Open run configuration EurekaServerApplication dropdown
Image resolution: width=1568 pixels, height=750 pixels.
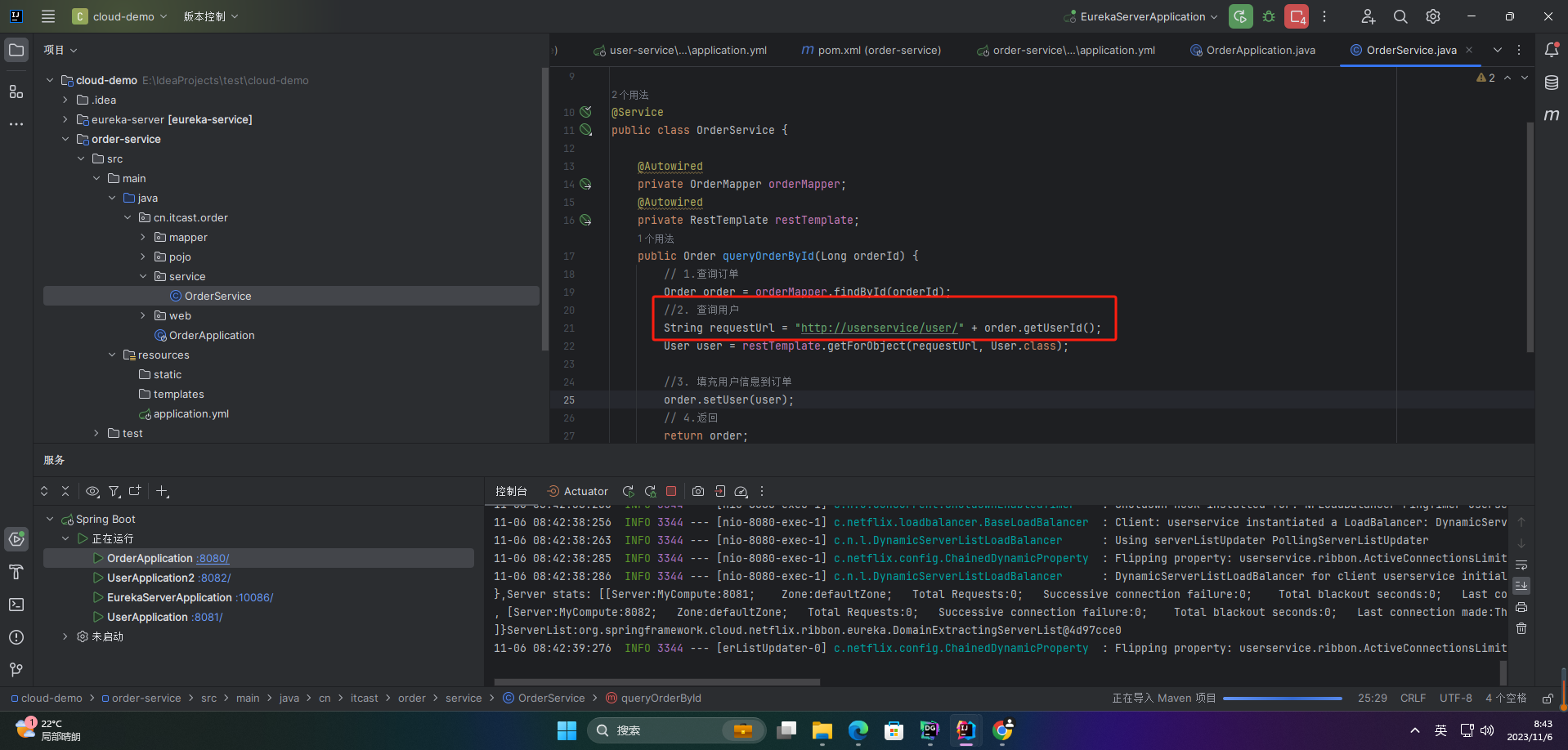(1140, 16)
